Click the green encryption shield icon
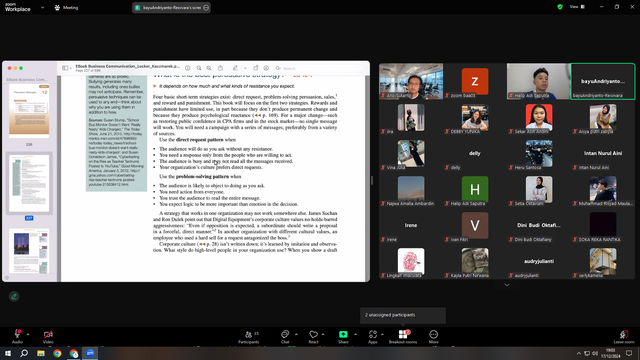Viewport: 640px width, 360px height. point(560,7)
